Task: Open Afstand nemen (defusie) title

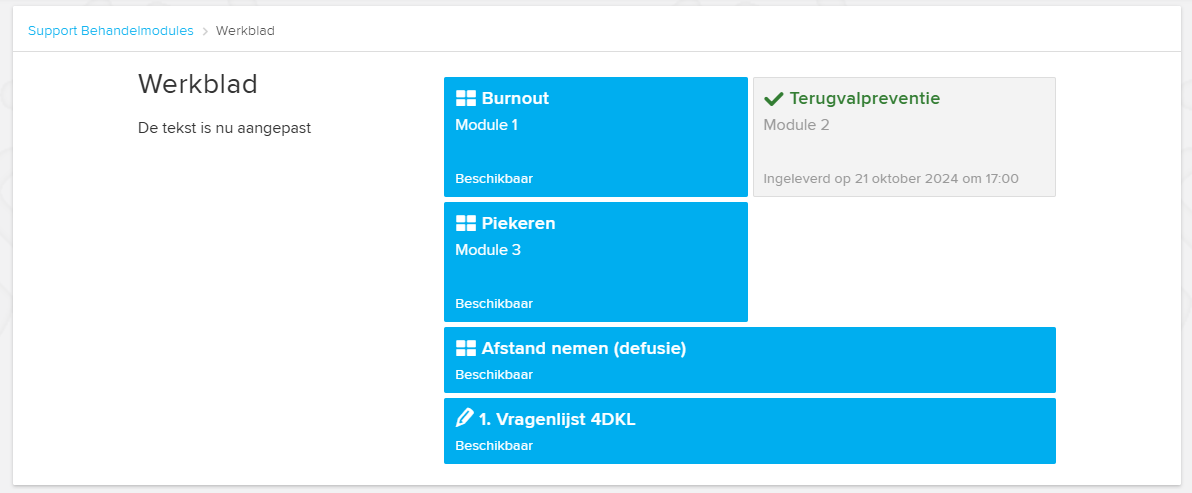Action: tap(584, 349)
